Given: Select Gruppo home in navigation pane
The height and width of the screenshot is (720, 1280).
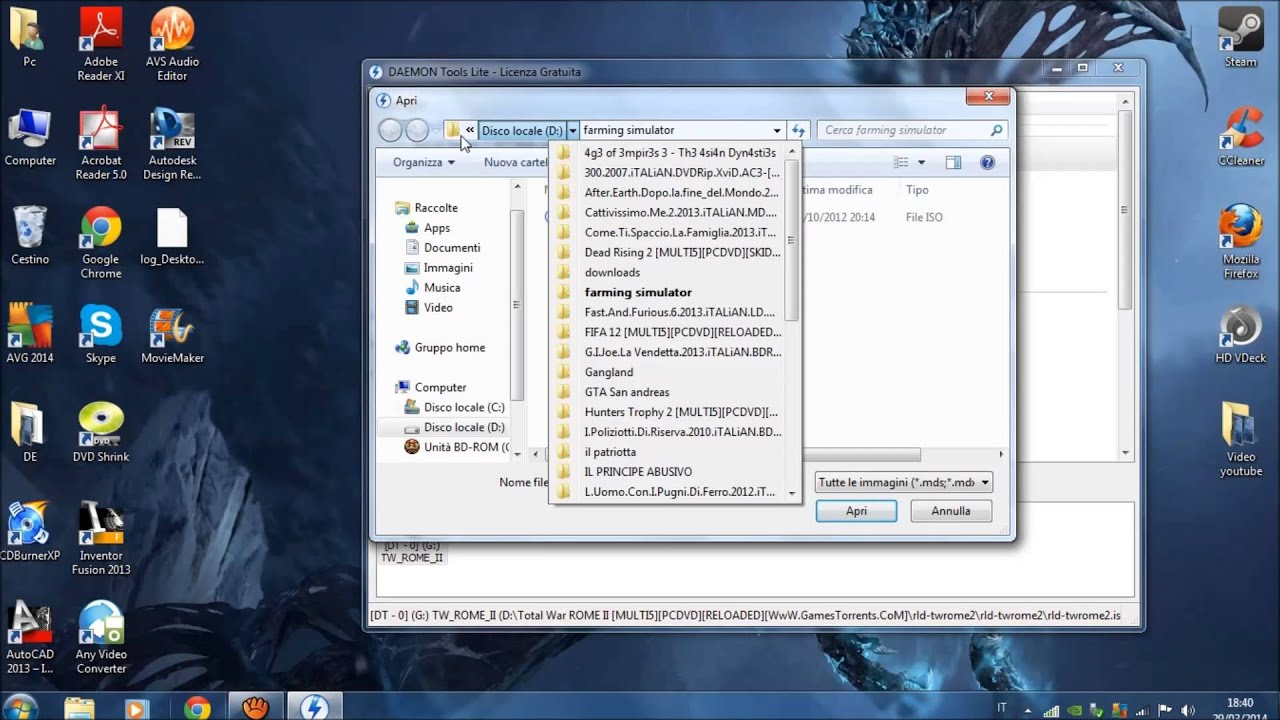Looking at the screenshot, I should coord(450,348).
